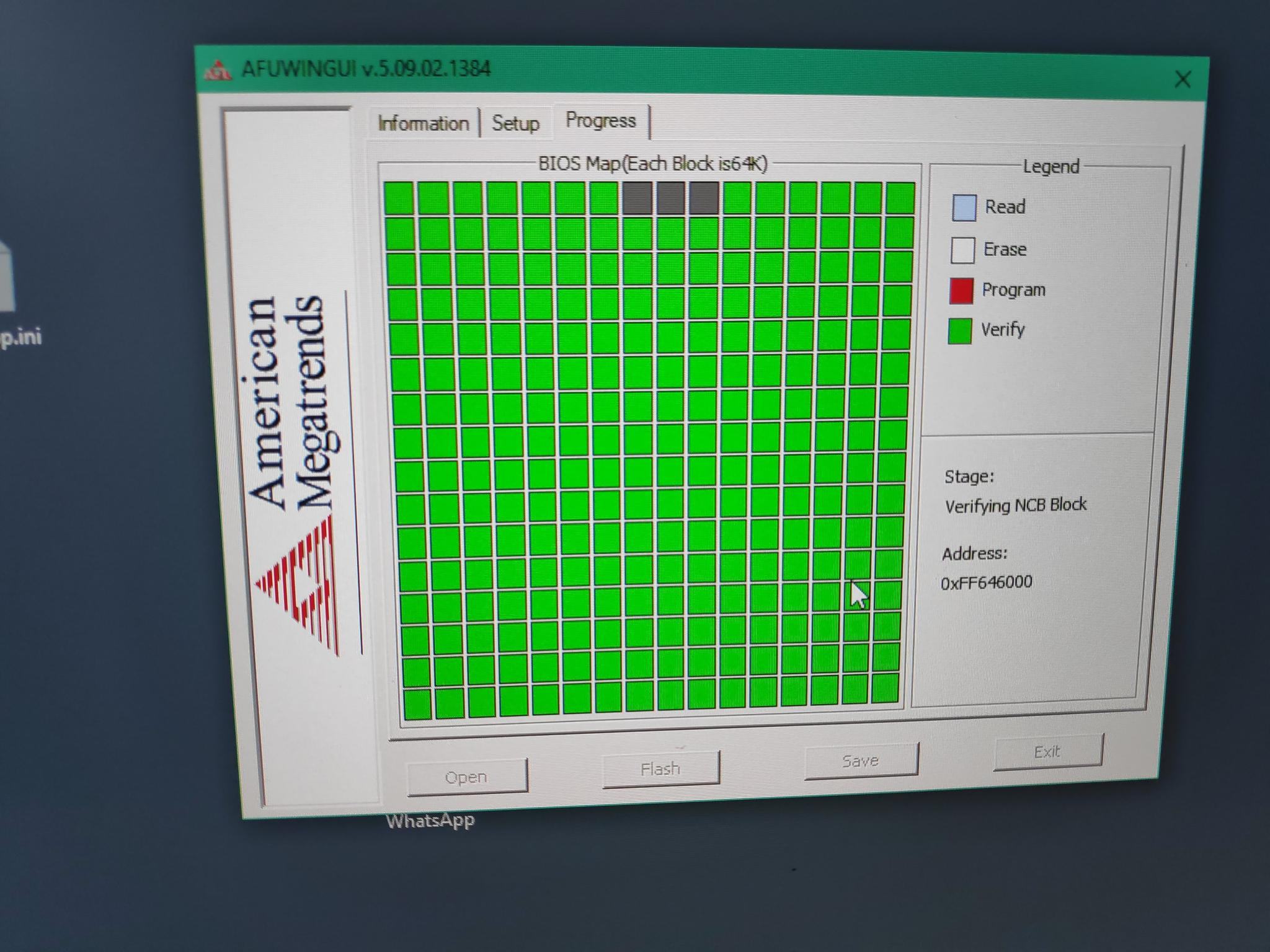Viewport: 1270px width, 952px height.
Task: Click the 'Address:' label
Action: pos(975,553)
